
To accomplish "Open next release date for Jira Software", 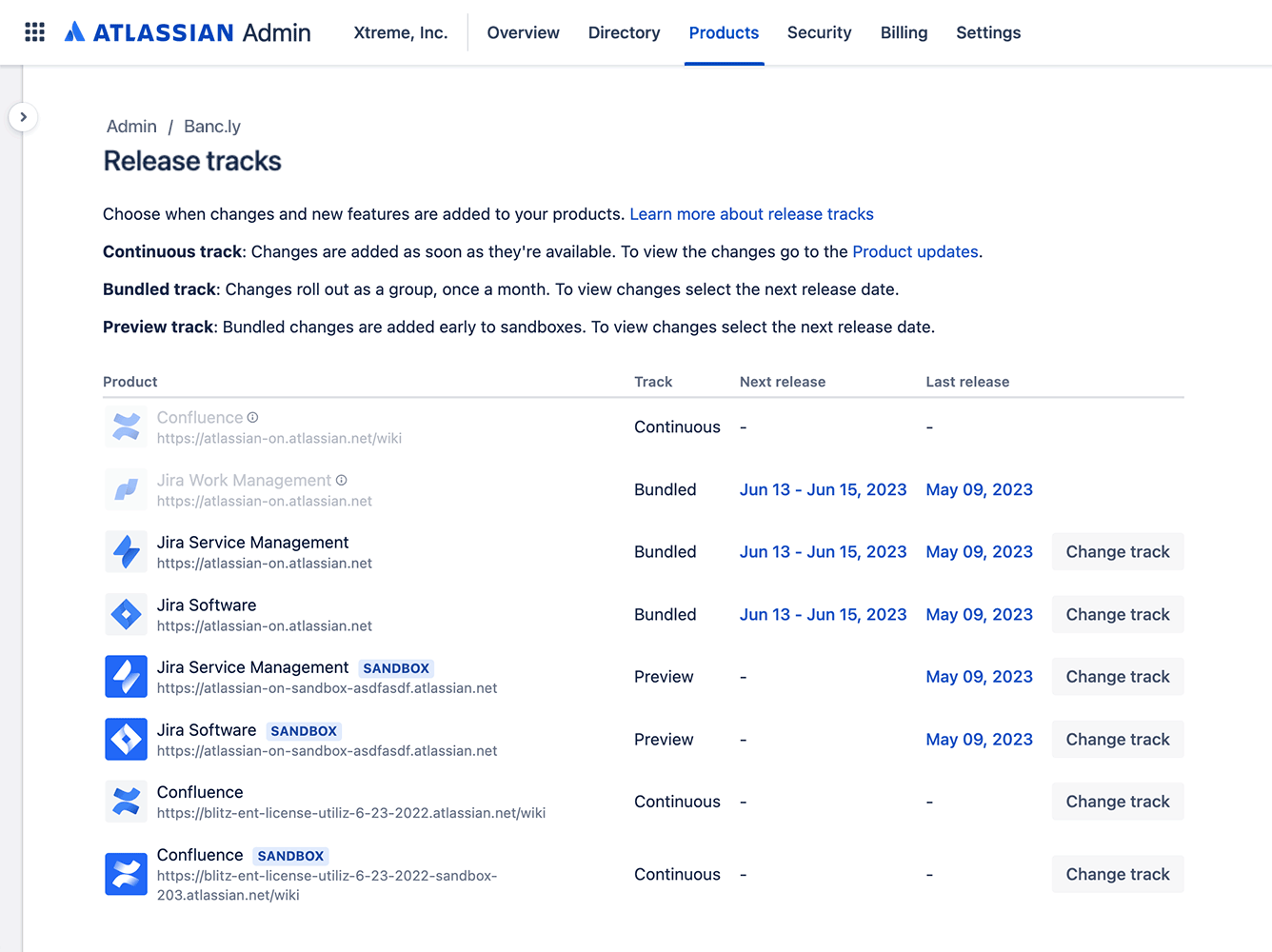I will 823,614.
